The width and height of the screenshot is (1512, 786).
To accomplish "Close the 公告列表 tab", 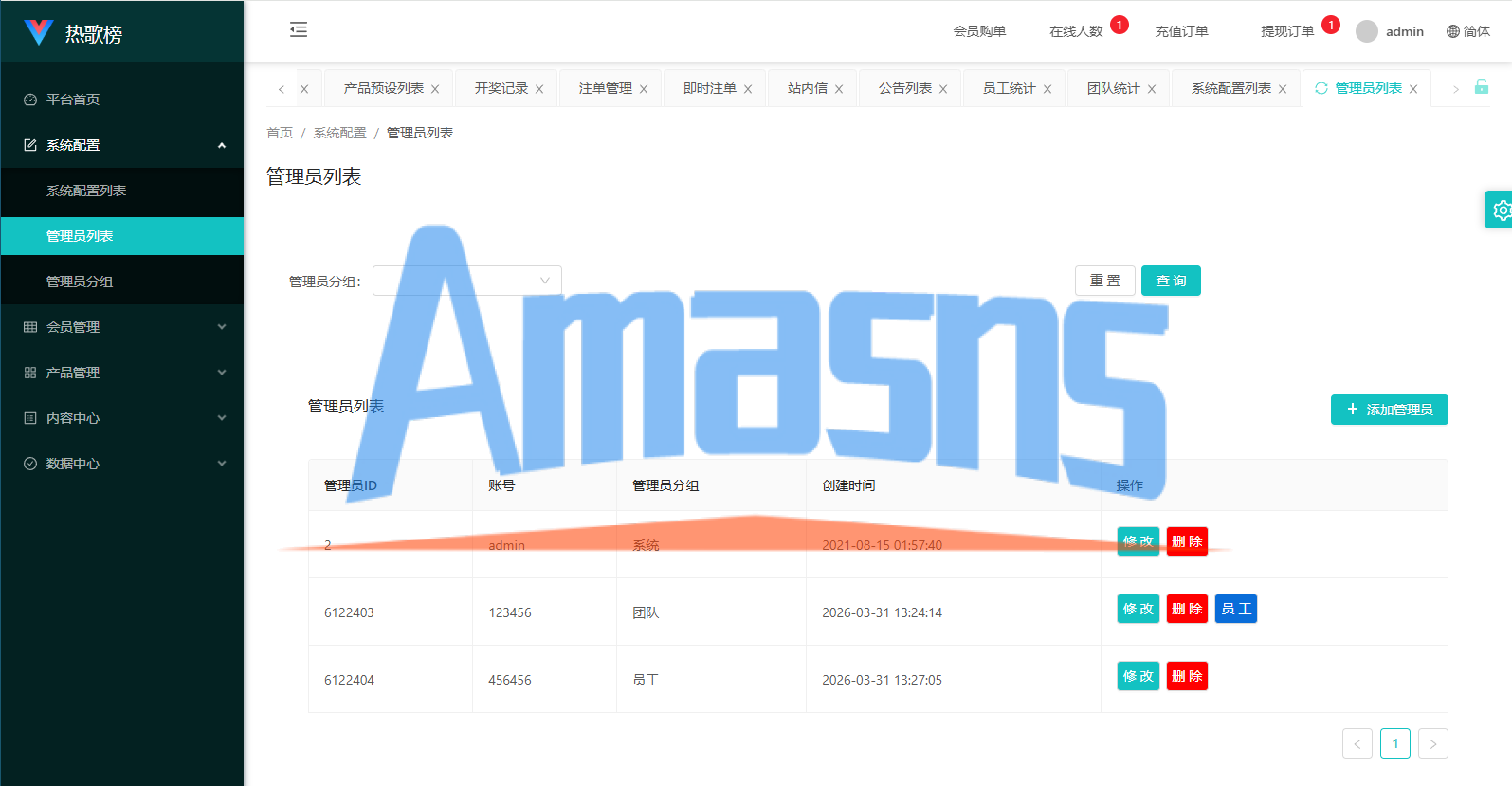I will coord(943,89).
